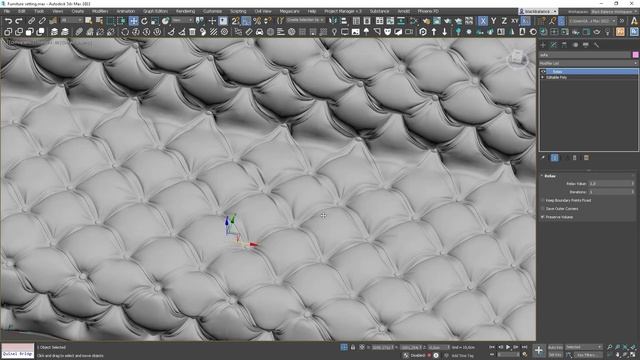Image resolution: width=640 pixels, height=360 pixels.
Task: Toggle Show End Result button
Action: [555, 158]
